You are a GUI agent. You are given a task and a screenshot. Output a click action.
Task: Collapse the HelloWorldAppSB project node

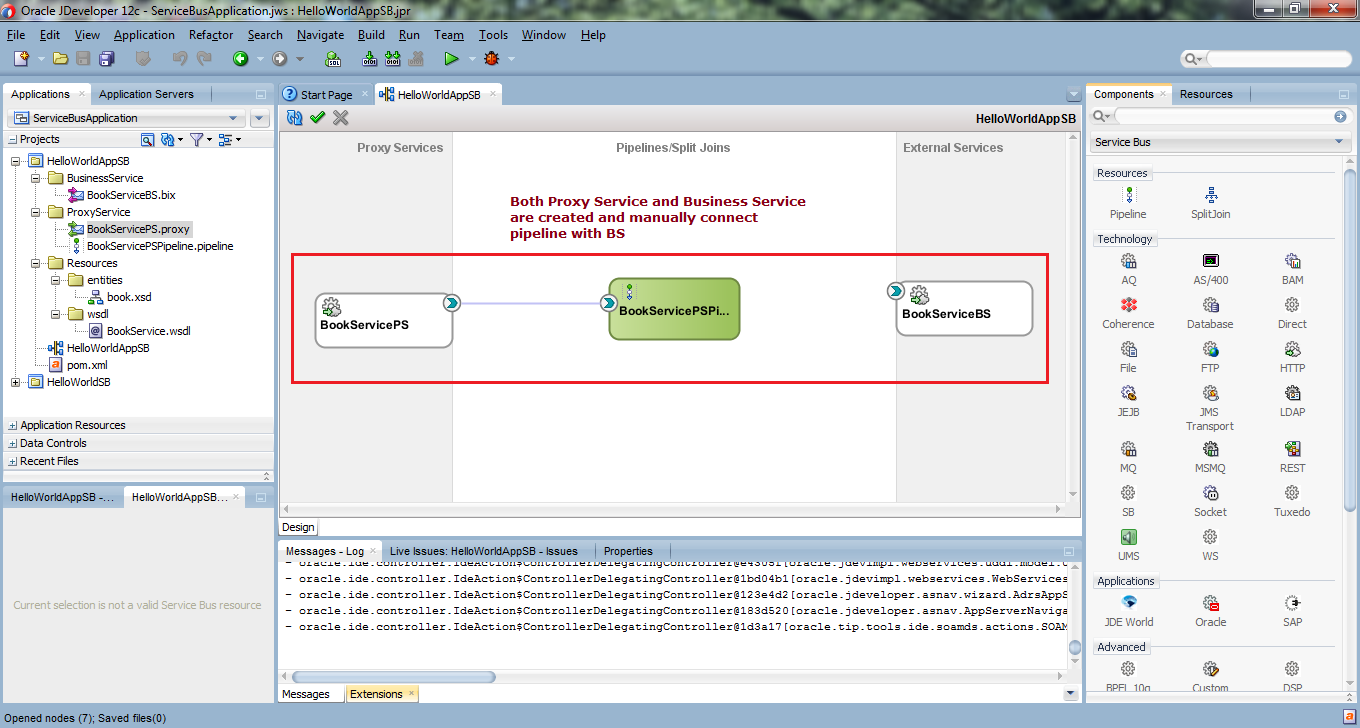[x=15, y=161]
